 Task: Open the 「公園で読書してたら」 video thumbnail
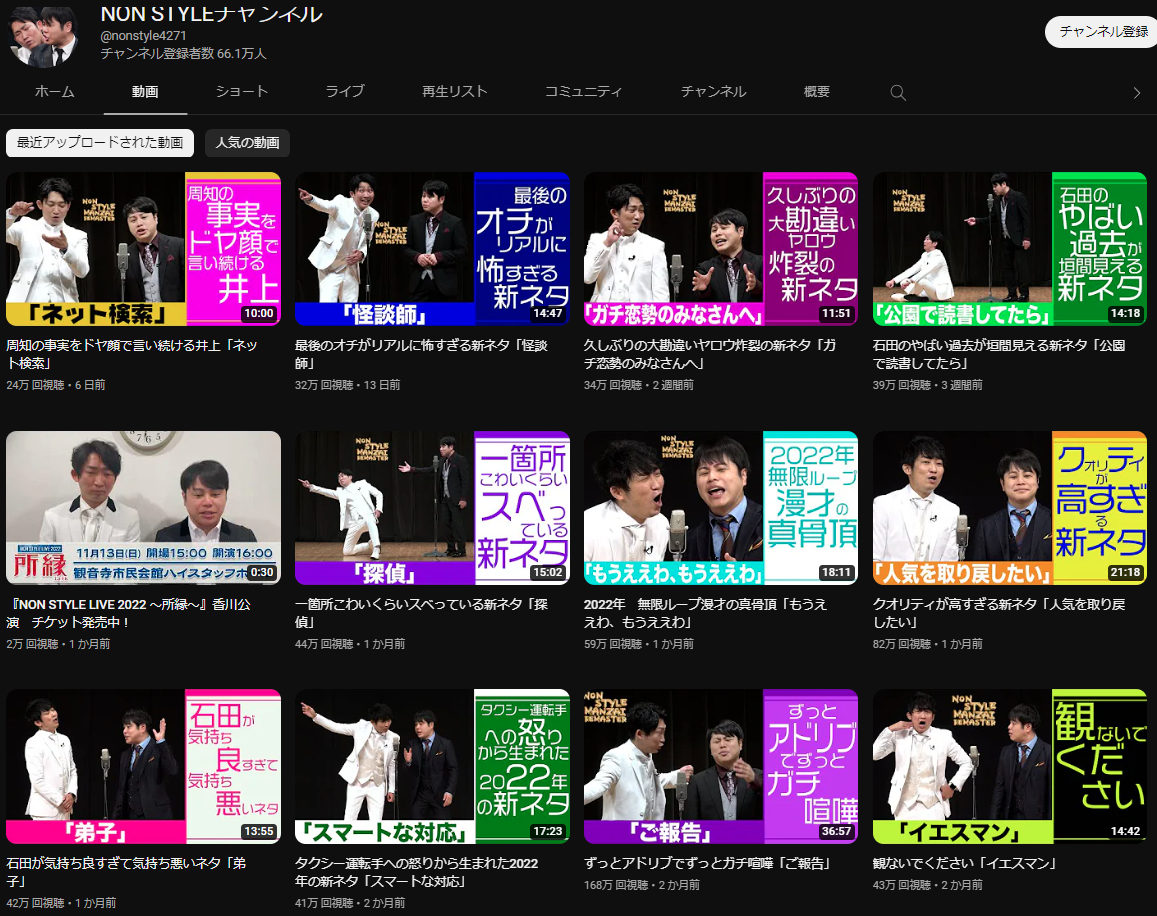(1010, 249)
